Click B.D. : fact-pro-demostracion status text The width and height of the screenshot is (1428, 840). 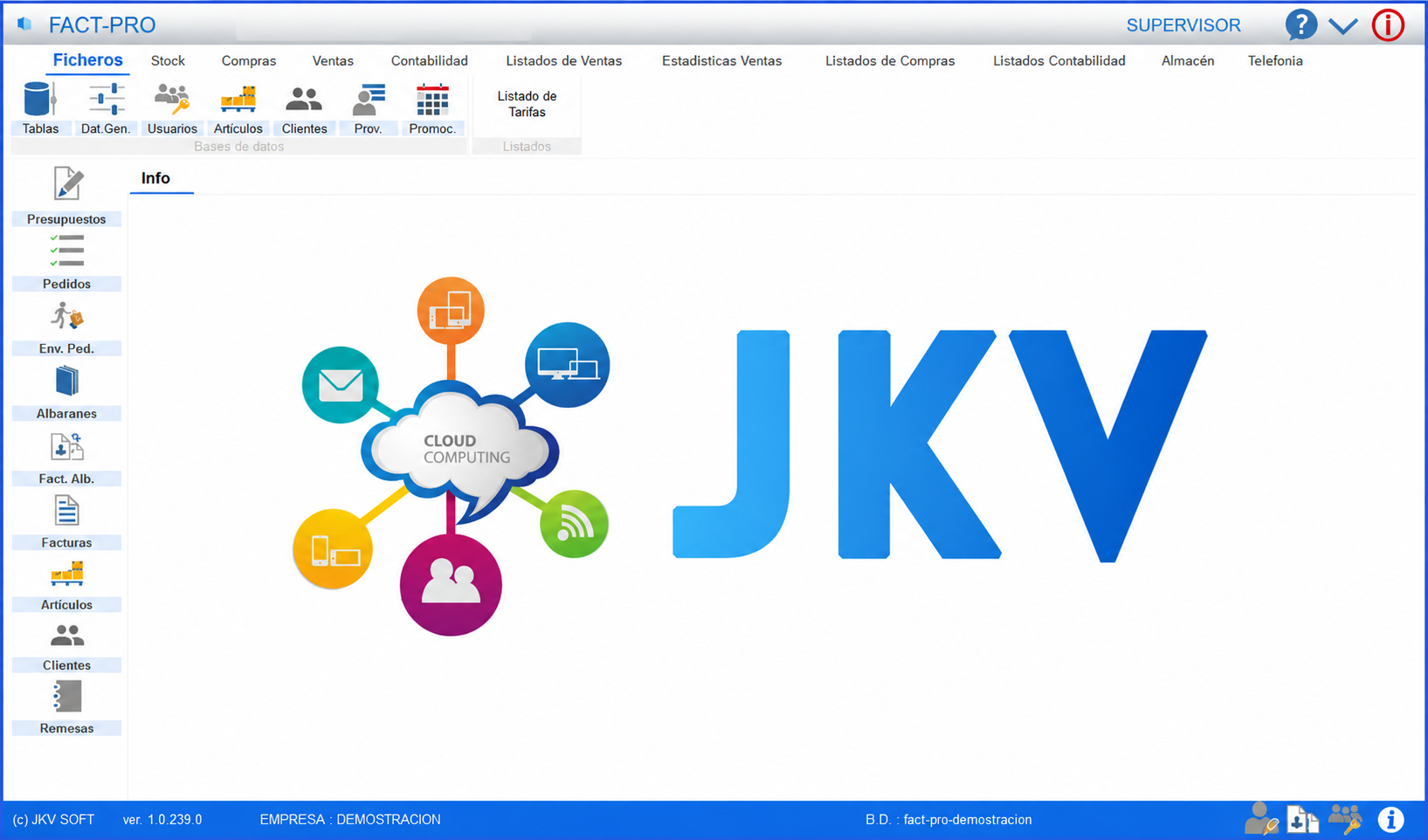click(949, 819)
